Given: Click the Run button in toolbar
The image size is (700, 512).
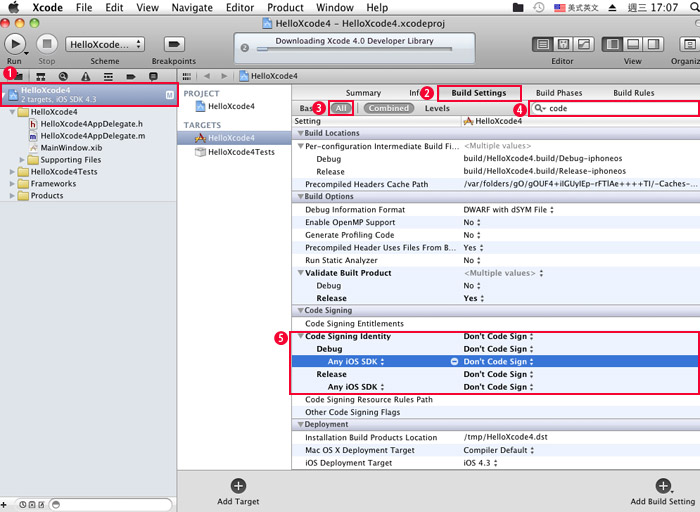Looking at the screenshot, I should click(x=15, y=44).
